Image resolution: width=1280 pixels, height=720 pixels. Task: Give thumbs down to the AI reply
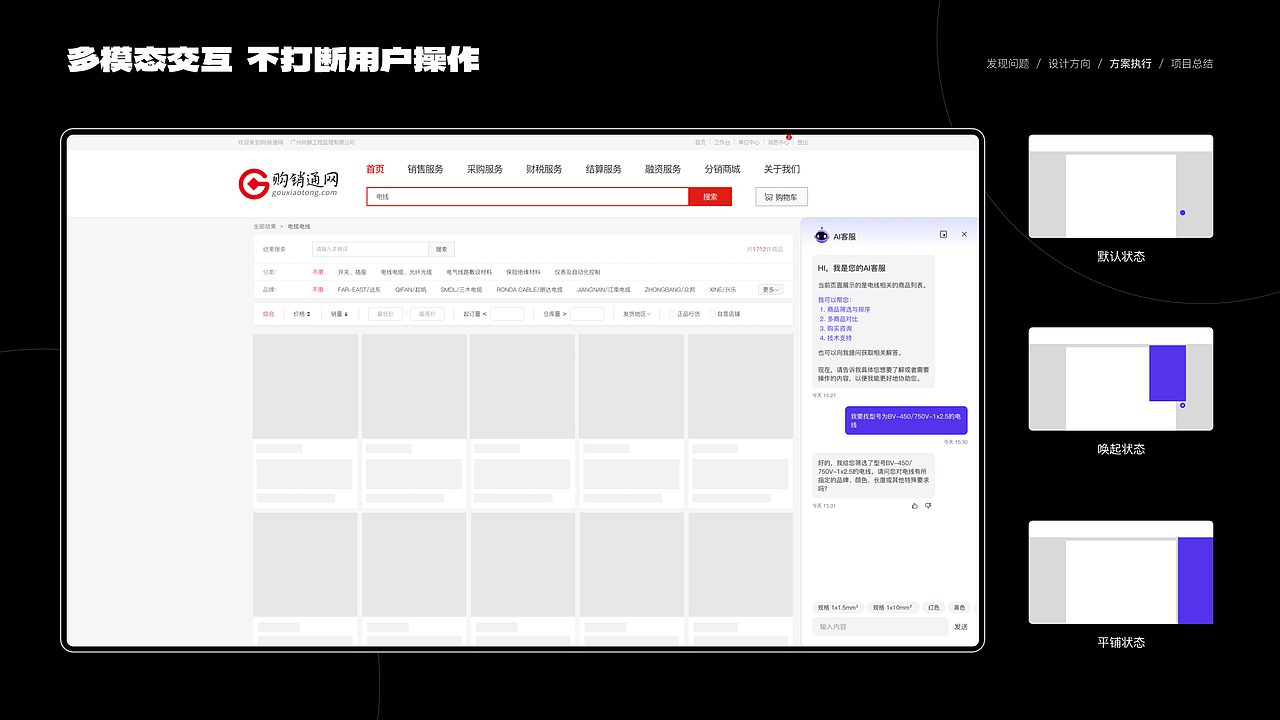point(928,506)
